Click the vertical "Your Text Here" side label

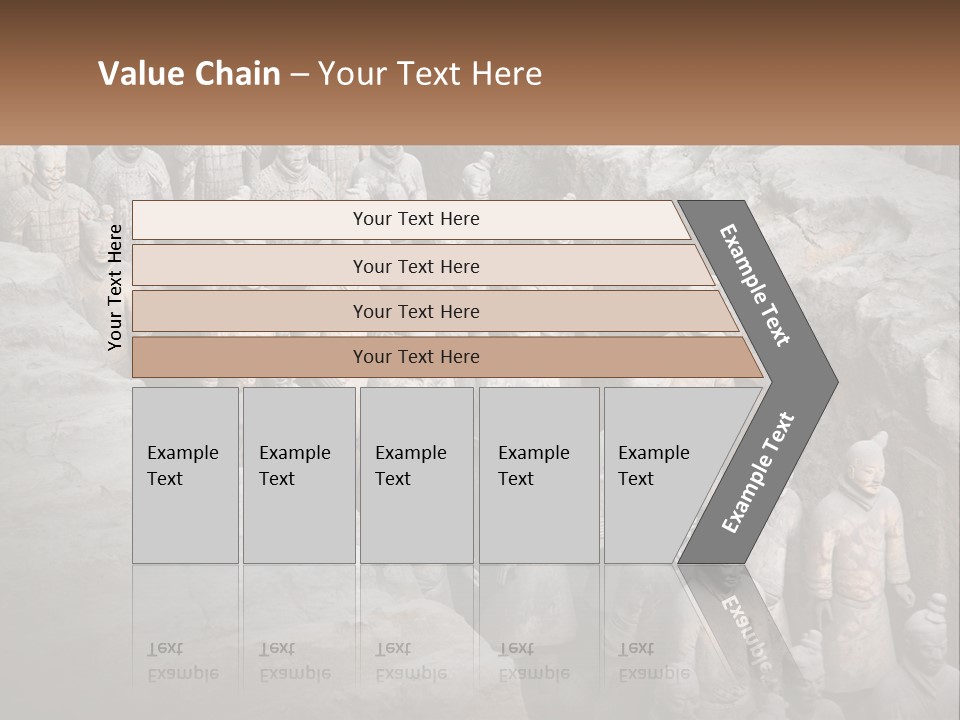tap(115, 288)
